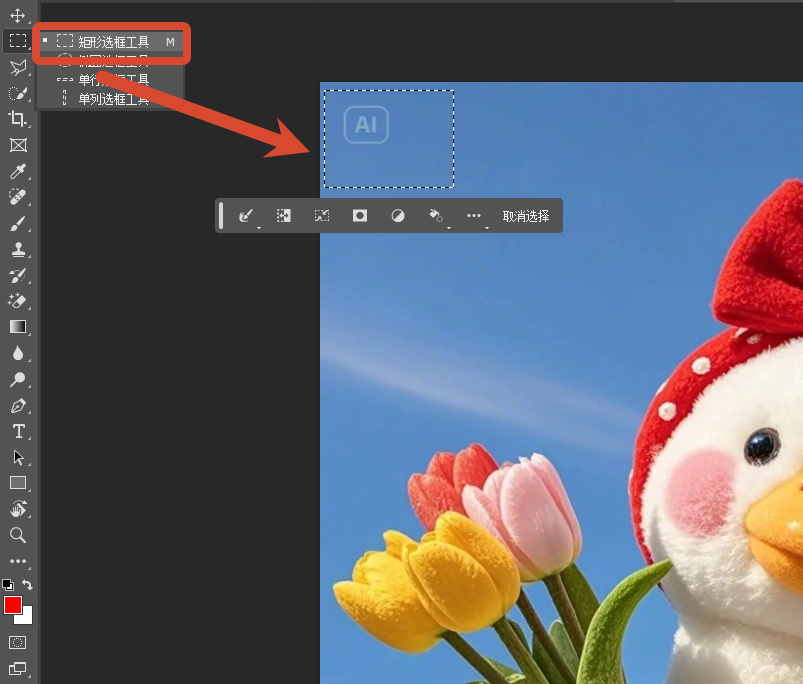
Task: Select the Zoom magnifier tool
Action: click(x=18, y=535)
